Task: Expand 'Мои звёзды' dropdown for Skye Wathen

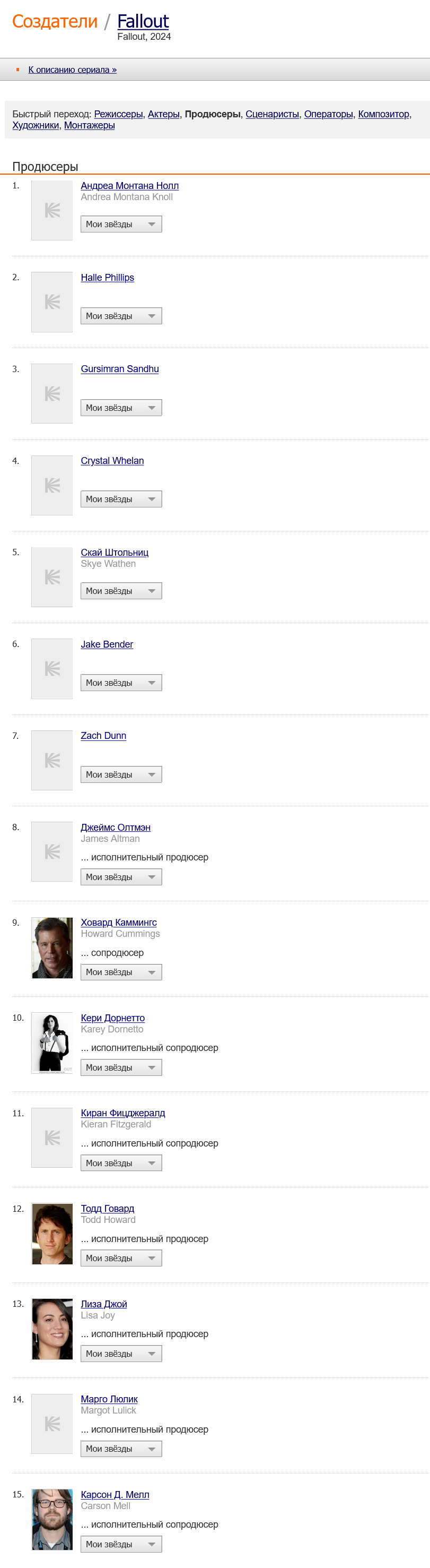Action: (x=121, y=591)
